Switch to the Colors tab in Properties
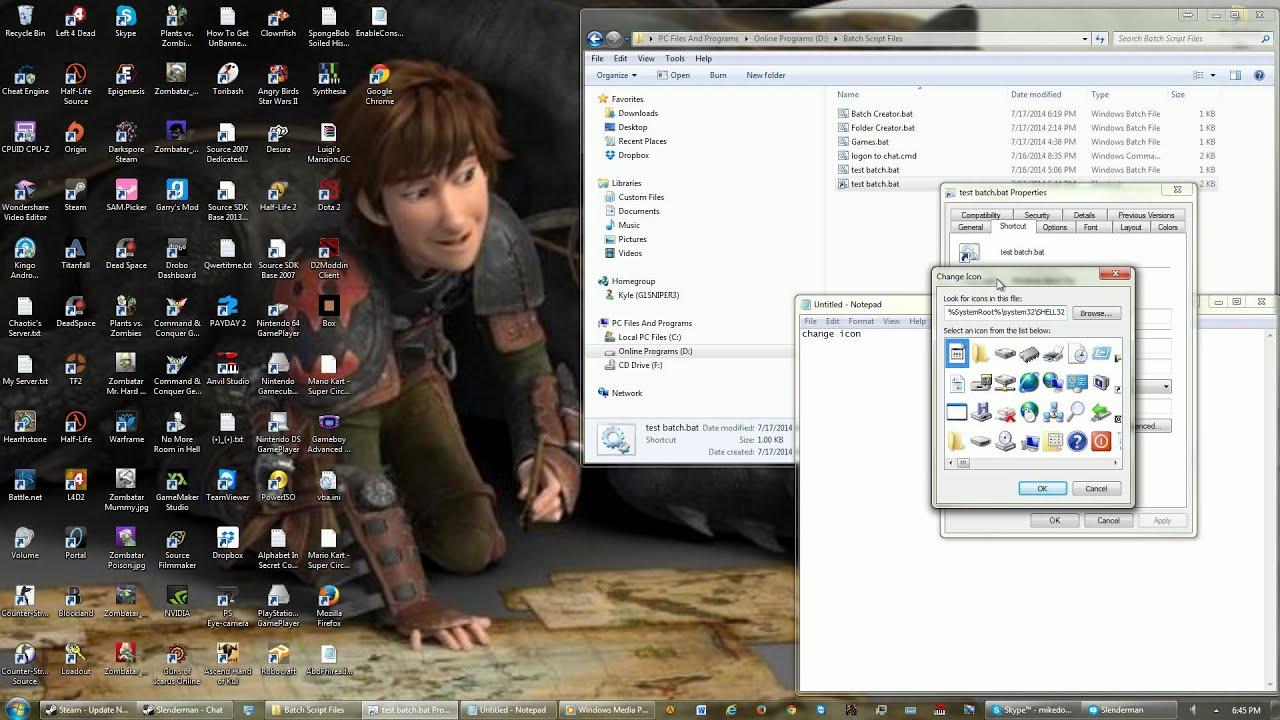 (1168, 227)
